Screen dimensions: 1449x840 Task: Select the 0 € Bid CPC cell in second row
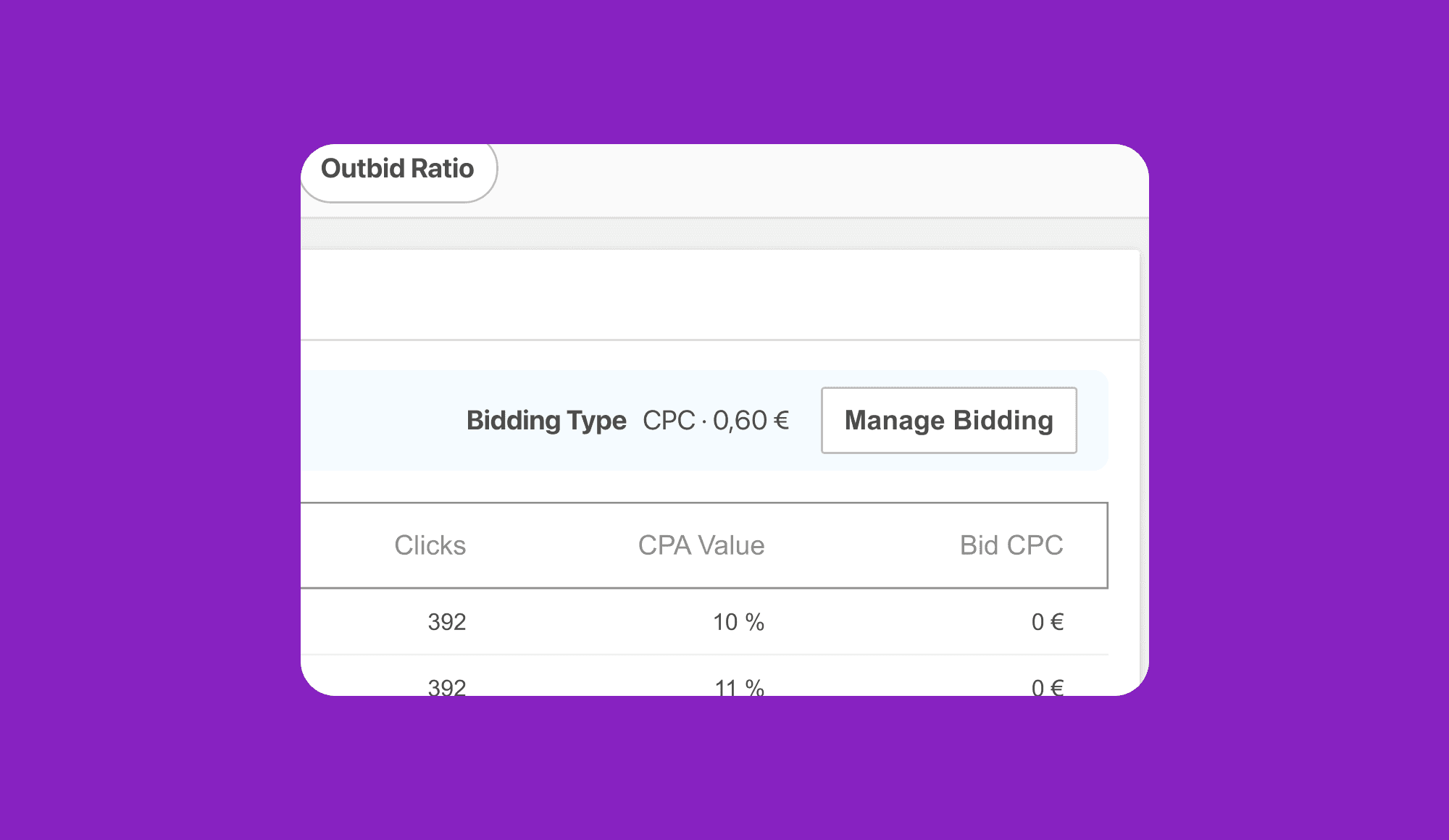pyautogui.click(x=1047, y=686)
